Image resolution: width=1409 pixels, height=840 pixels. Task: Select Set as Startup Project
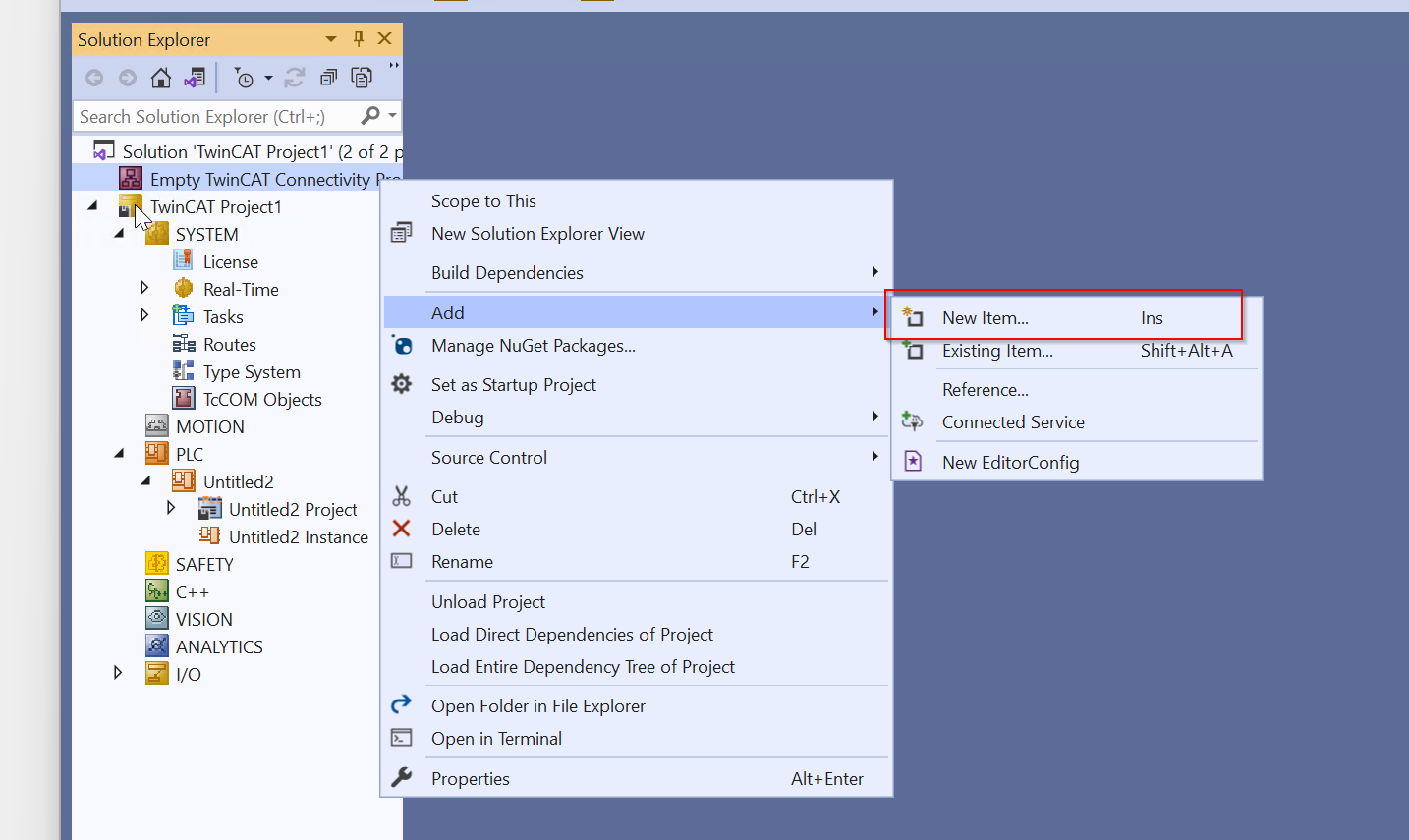637,385
